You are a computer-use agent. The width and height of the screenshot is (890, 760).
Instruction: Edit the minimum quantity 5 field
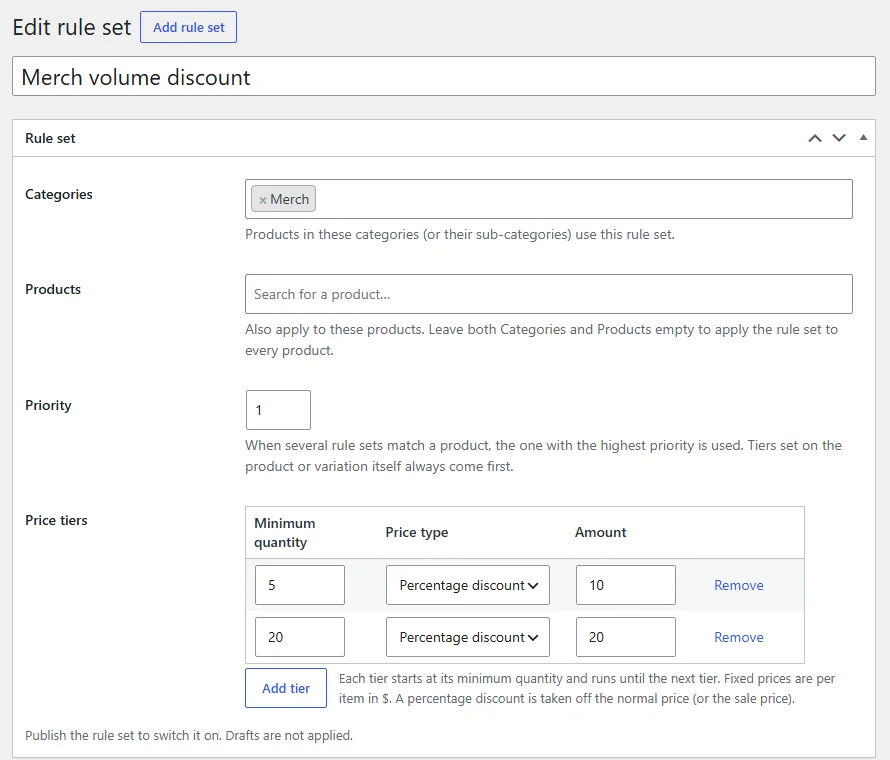(x=300, y=585)
